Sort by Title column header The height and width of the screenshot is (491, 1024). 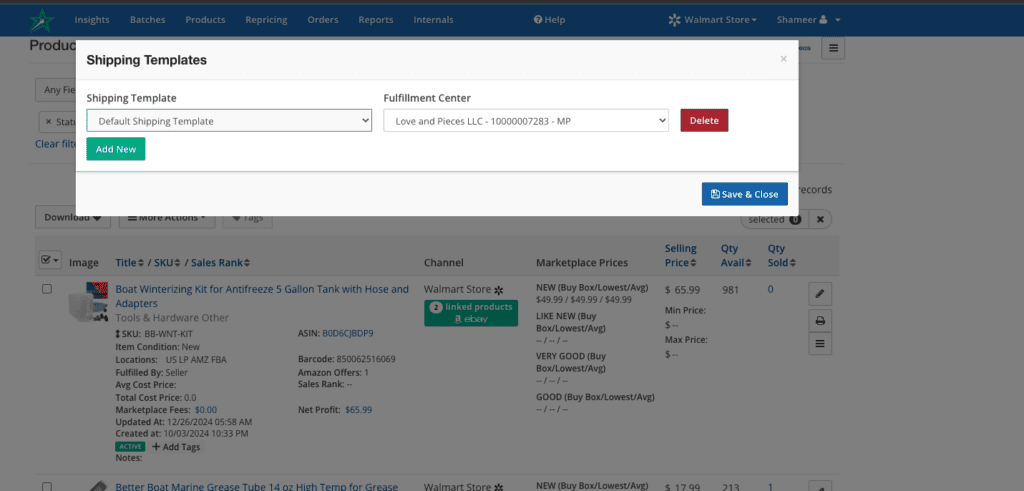[129, 262]
